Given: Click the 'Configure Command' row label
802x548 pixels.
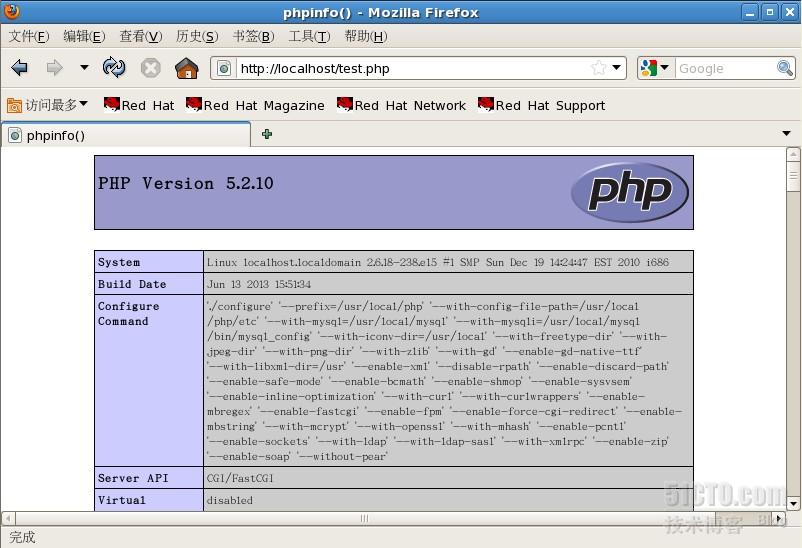Looking at the screenshot, I should coord(128,314).
